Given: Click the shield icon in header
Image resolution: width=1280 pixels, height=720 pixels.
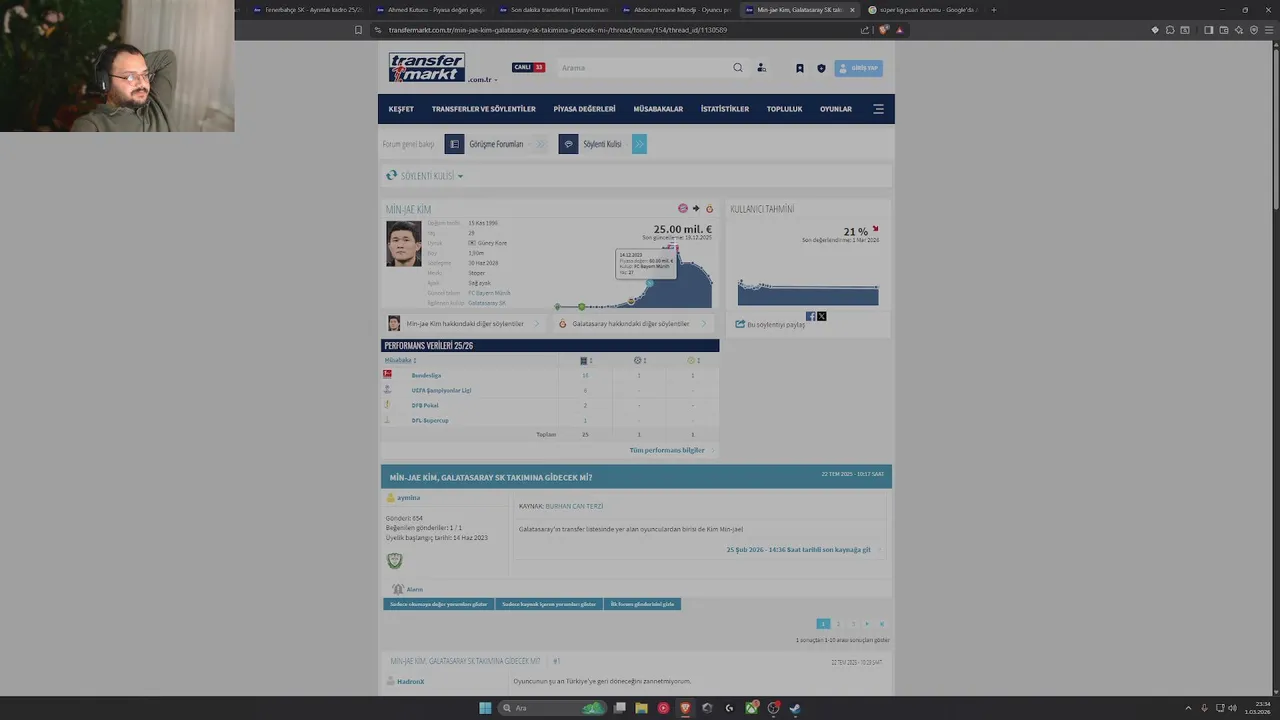Looking at the screenshot, I should (x=821, y=68).
